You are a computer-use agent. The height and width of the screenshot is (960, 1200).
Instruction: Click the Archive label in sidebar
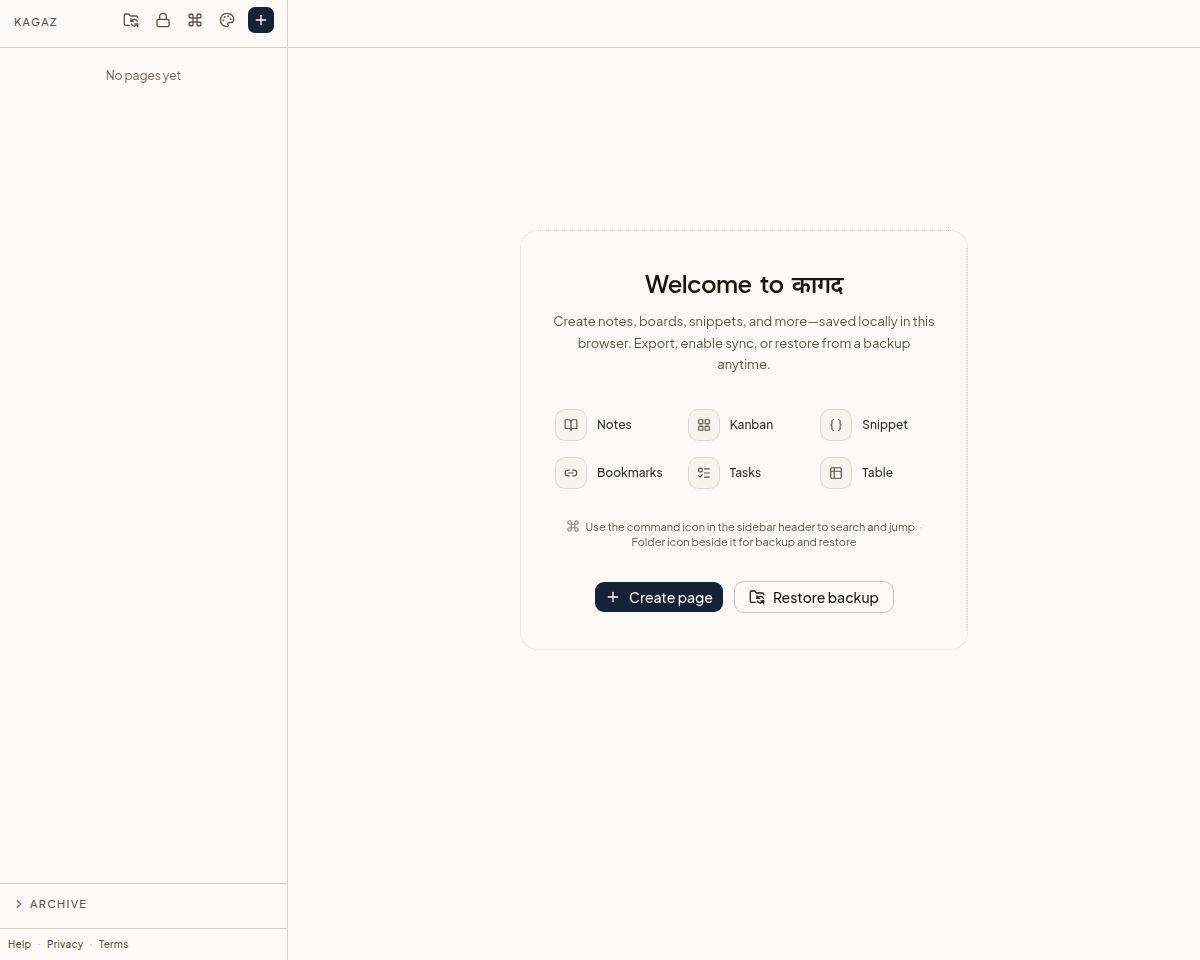[x=58, y=904]
